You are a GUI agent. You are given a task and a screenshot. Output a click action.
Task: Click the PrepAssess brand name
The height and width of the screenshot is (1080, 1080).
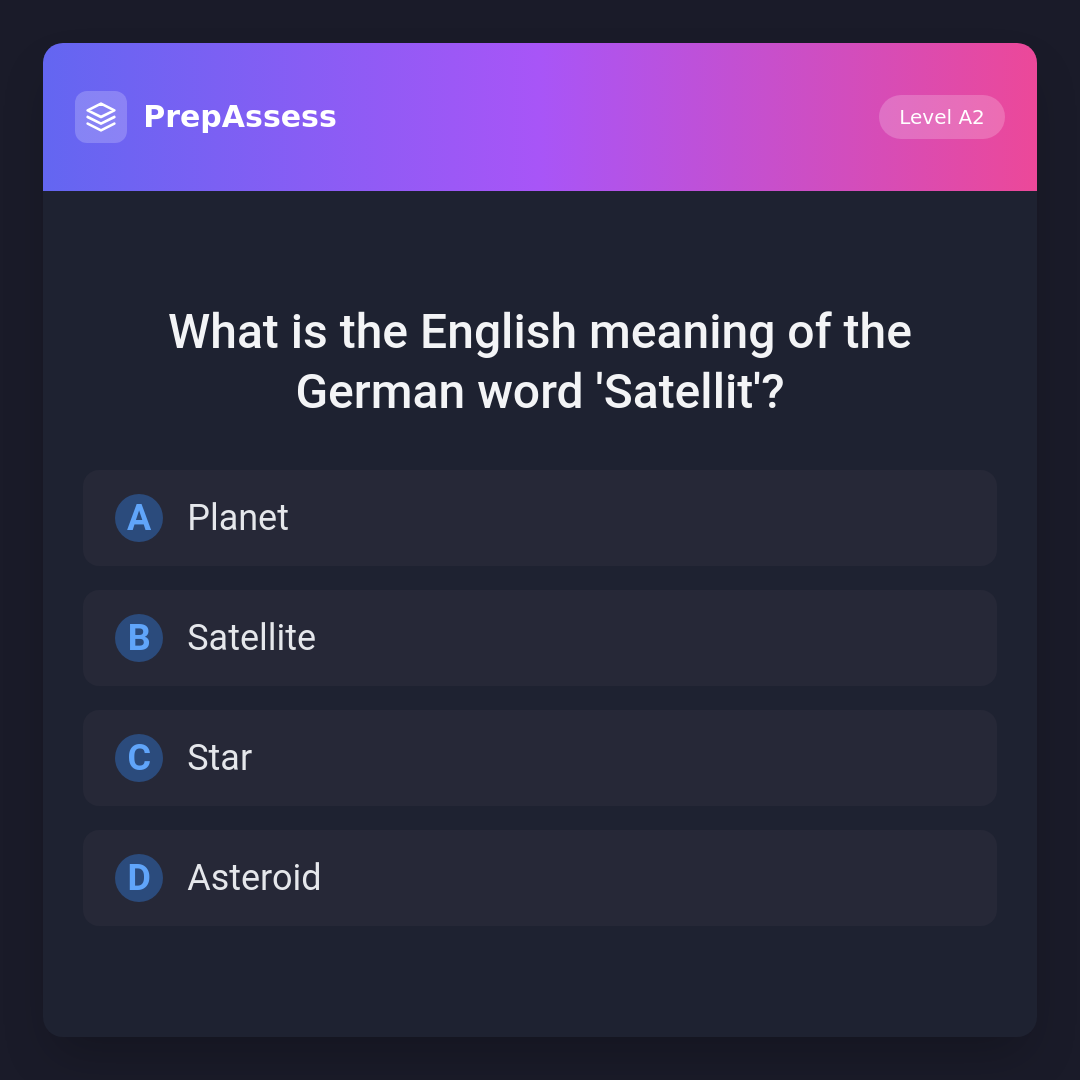240,117
